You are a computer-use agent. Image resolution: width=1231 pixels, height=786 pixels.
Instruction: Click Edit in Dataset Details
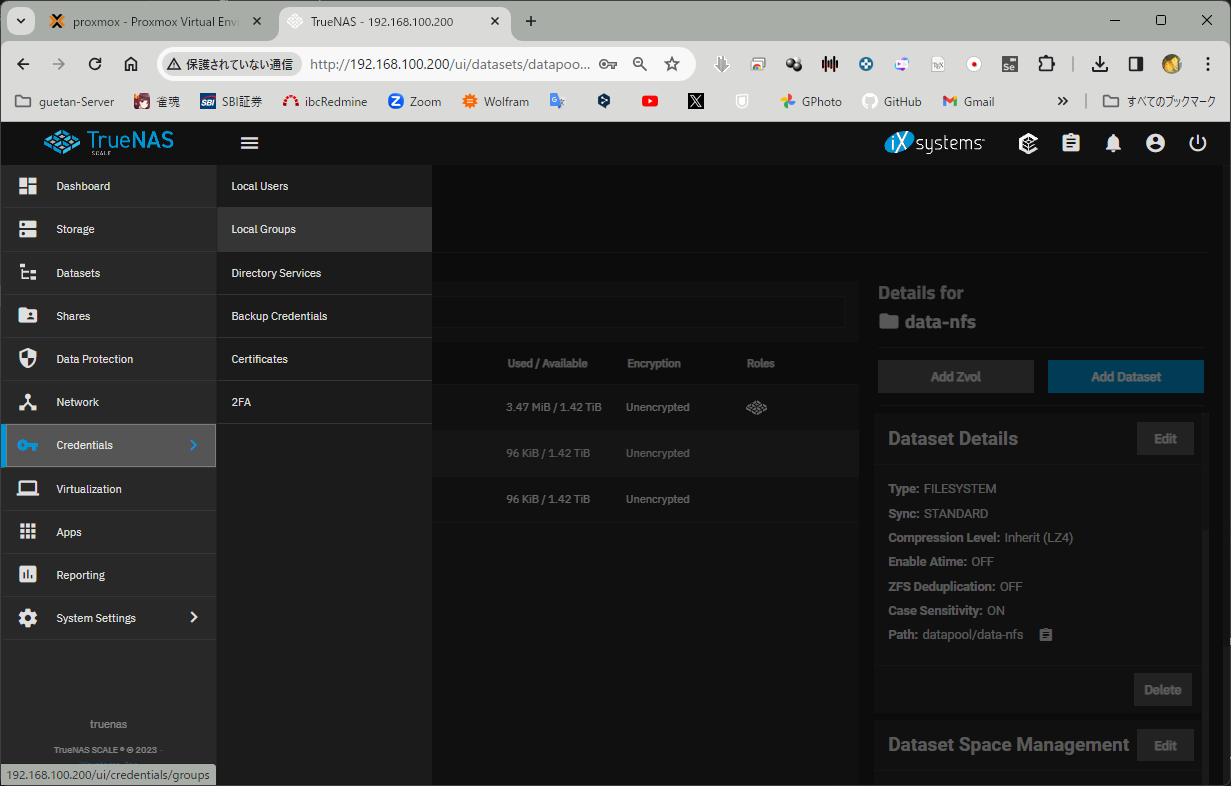(1165, 439)
